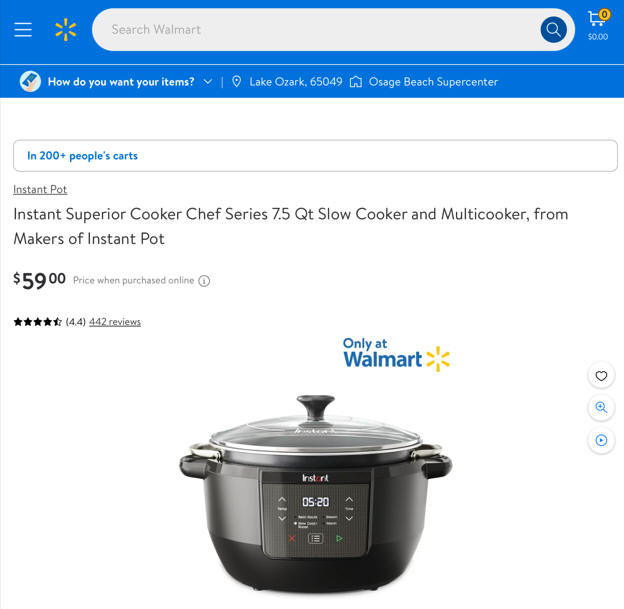Click the location pin icon

(x=236, y=82)
